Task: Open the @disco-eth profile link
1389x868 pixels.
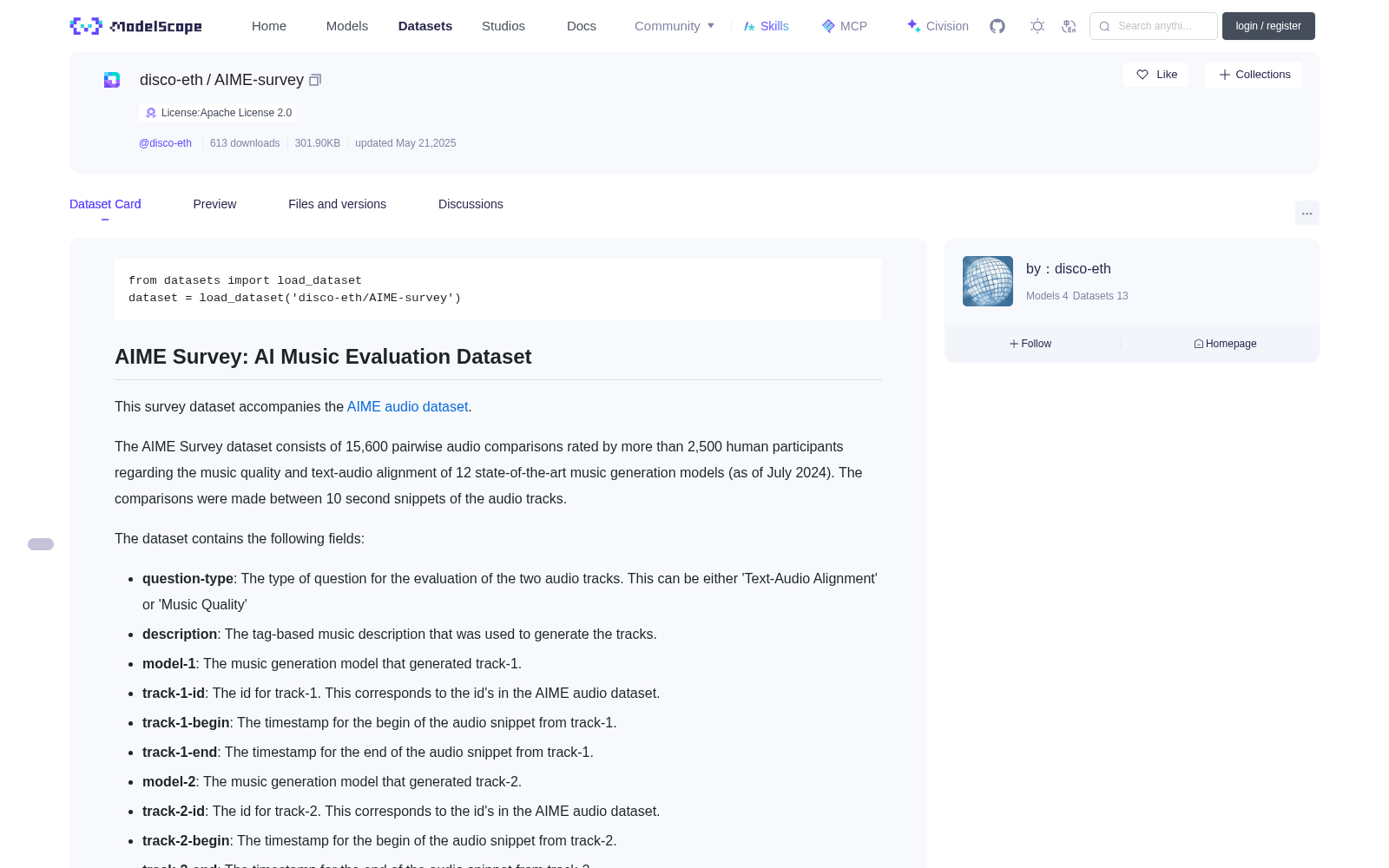Action: [x=165, y=143]
